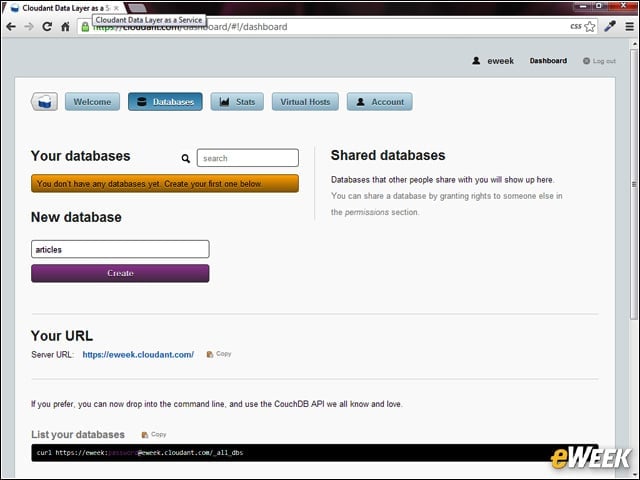Viewport: 640px width, 480px height.
Task: Maximize the browser window
Action: click(599, 6)
